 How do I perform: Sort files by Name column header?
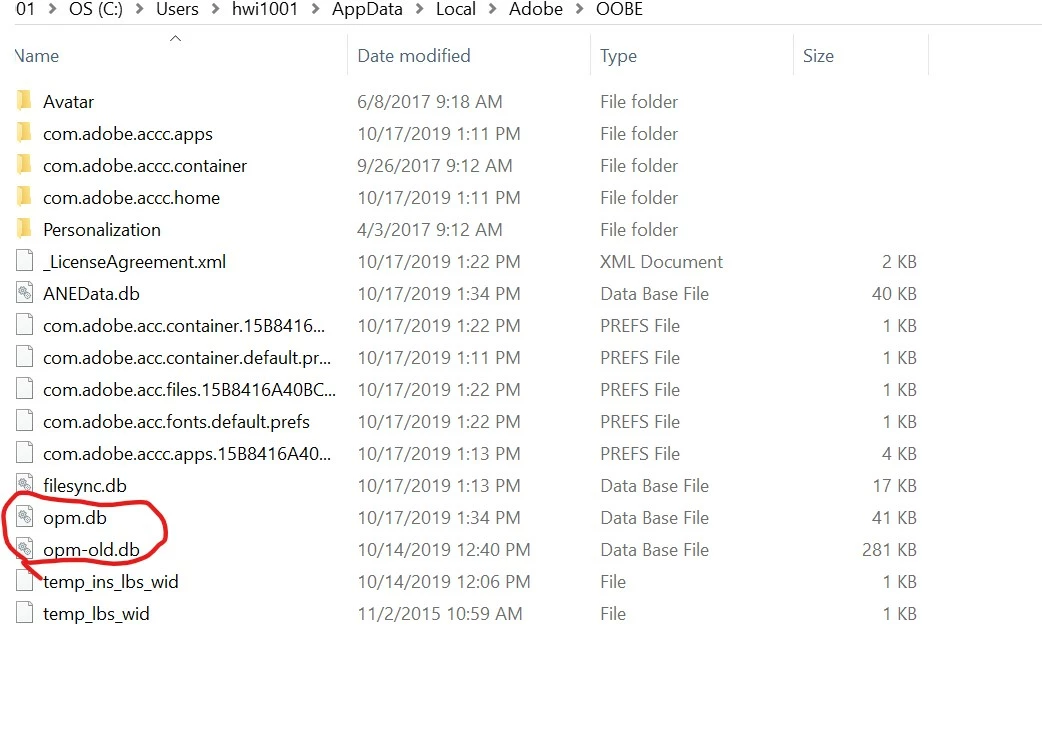coord(37,56)
